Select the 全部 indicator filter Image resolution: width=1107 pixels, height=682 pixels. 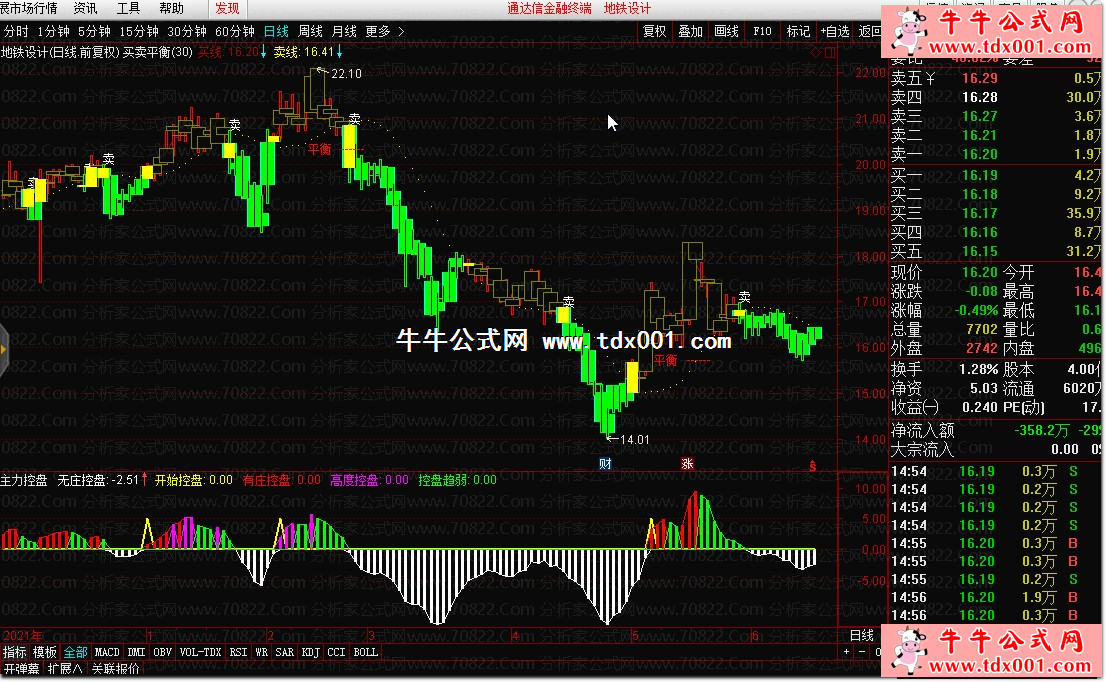click(x=76, y=652)
